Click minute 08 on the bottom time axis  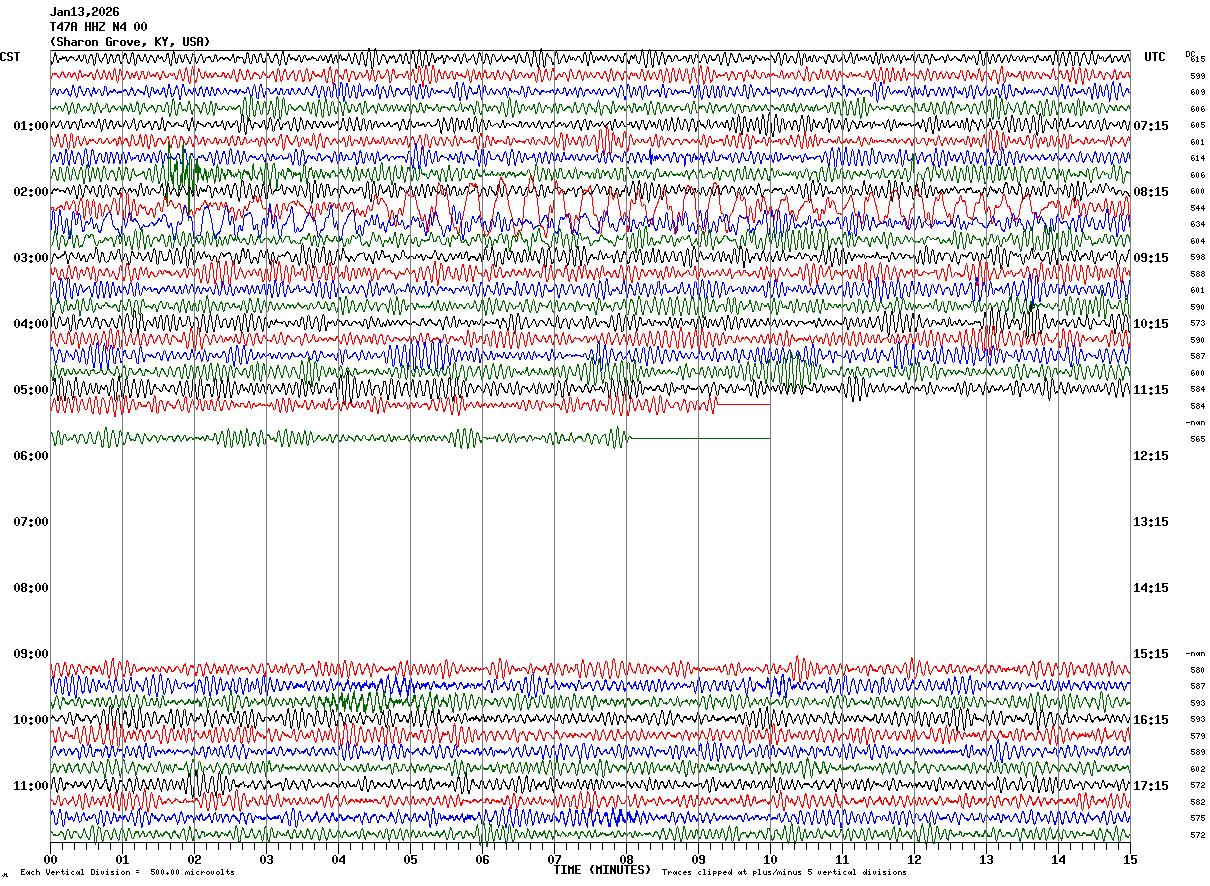pos(626,860)
